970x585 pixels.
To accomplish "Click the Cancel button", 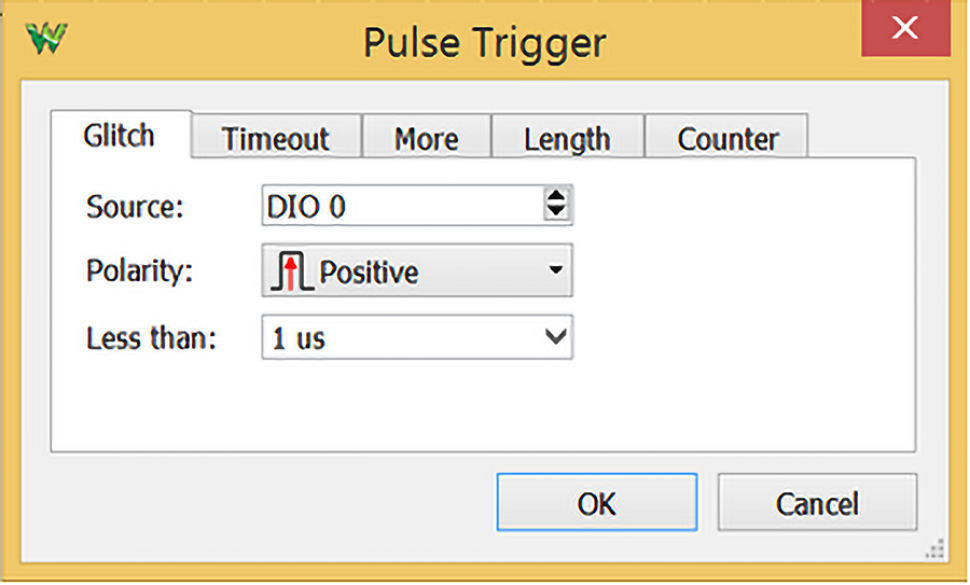I will click(x=817, y=503).
